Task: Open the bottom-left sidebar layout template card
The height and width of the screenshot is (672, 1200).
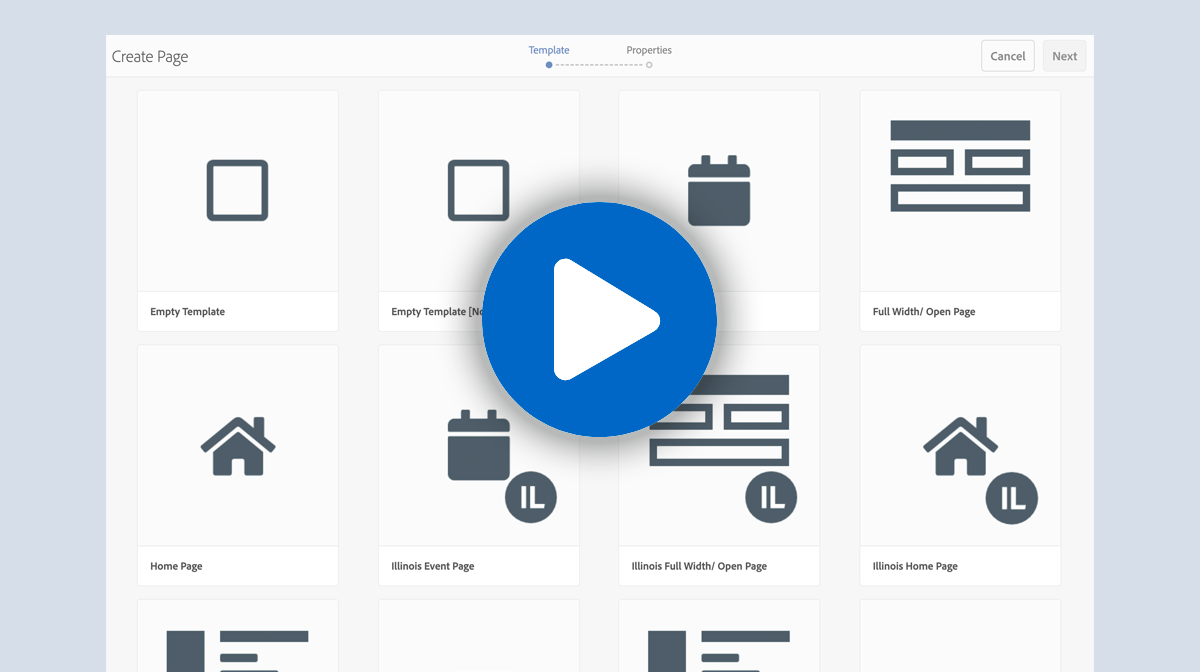Action: pos(238,636)
